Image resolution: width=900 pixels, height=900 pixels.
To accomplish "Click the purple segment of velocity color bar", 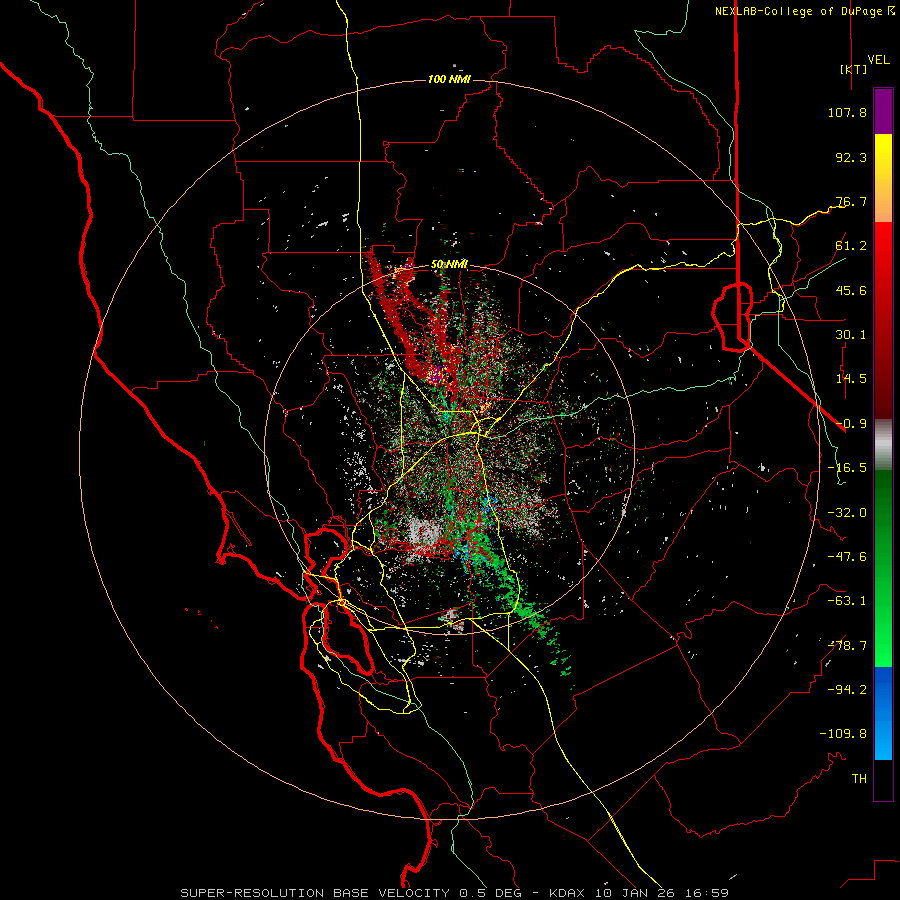I will pyautogui.click(x=883, y=111).
